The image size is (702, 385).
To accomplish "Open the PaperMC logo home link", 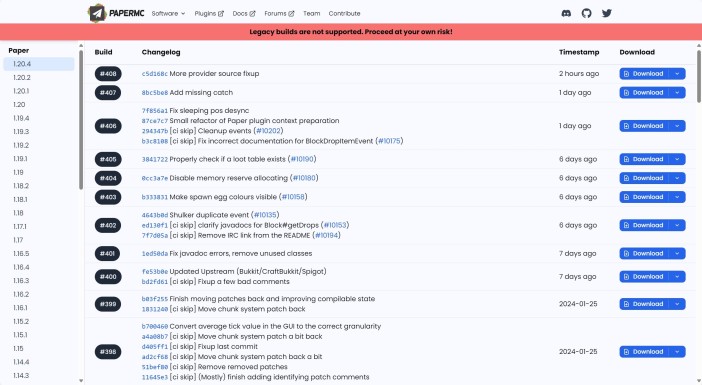I will coord(116,13).
